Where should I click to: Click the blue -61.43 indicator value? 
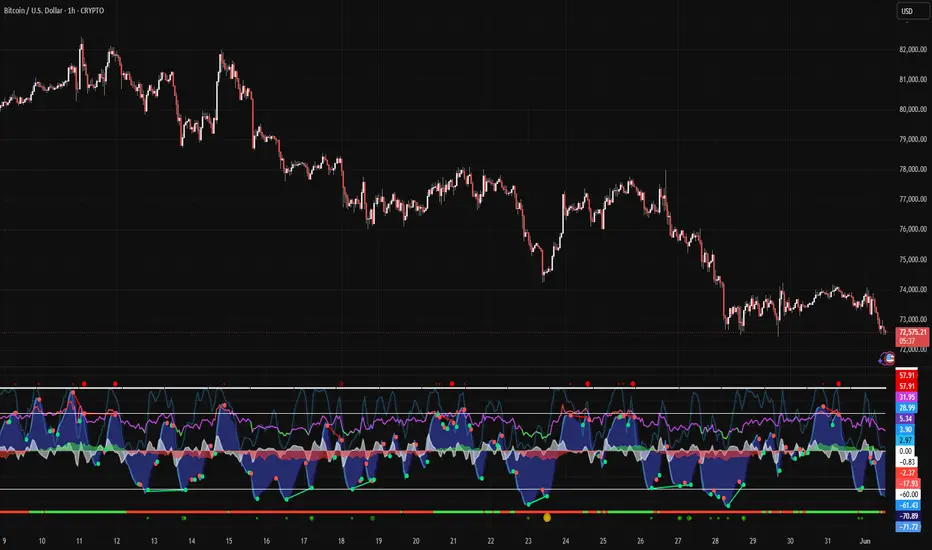click(908, 505)
